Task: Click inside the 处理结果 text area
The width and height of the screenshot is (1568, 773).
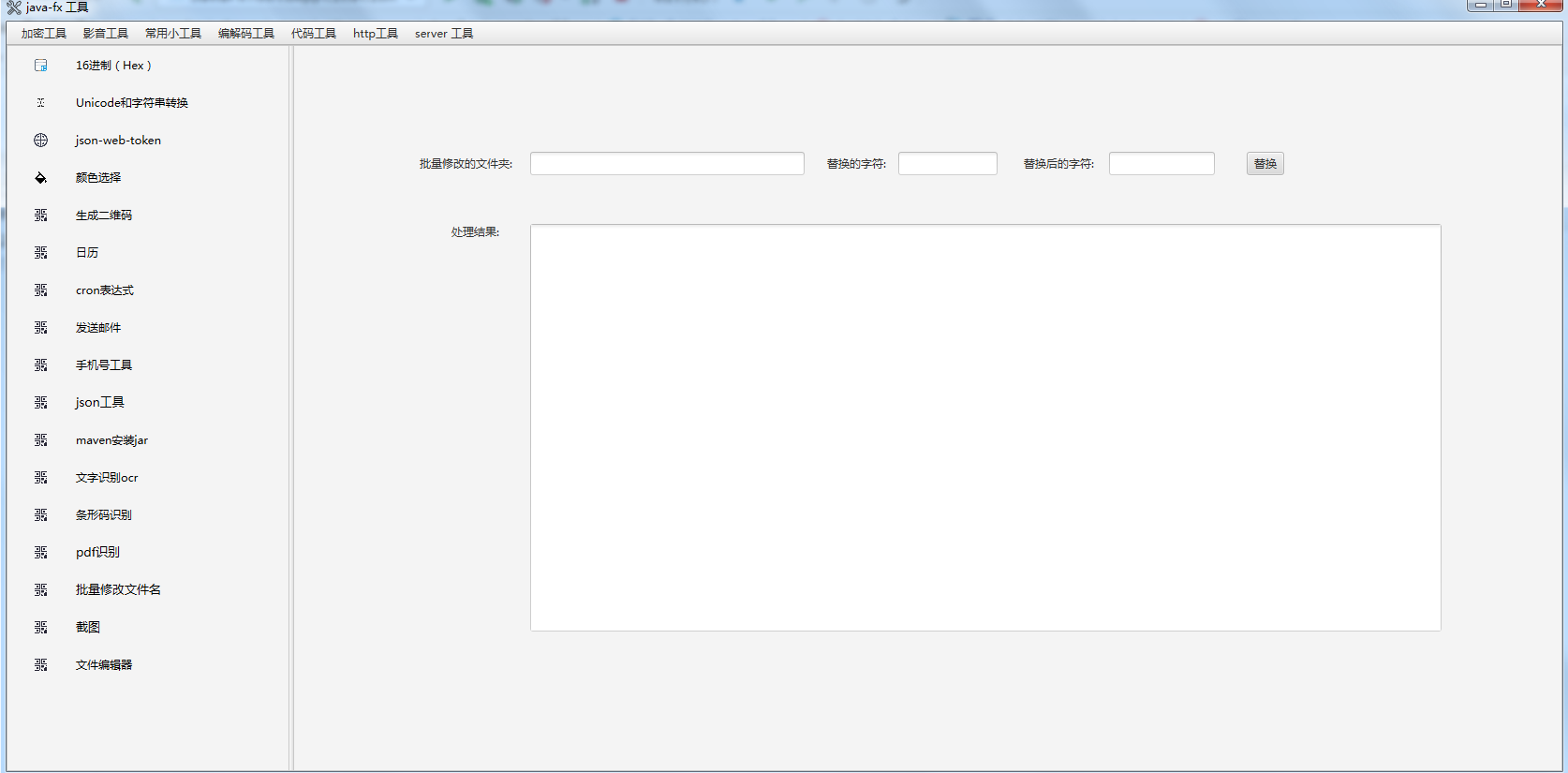Action: click(x=985, y=427)
